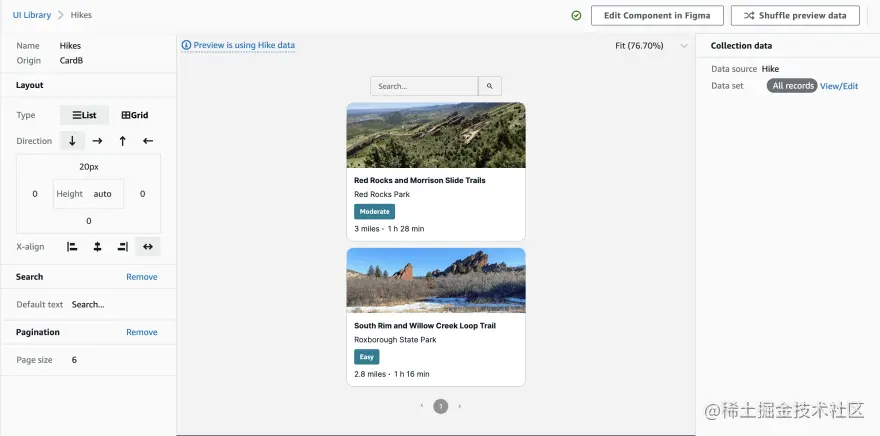The height and width of the screenshot is (436, 880).
Task: Select the left direction arrow
Action: click(148, 141)
